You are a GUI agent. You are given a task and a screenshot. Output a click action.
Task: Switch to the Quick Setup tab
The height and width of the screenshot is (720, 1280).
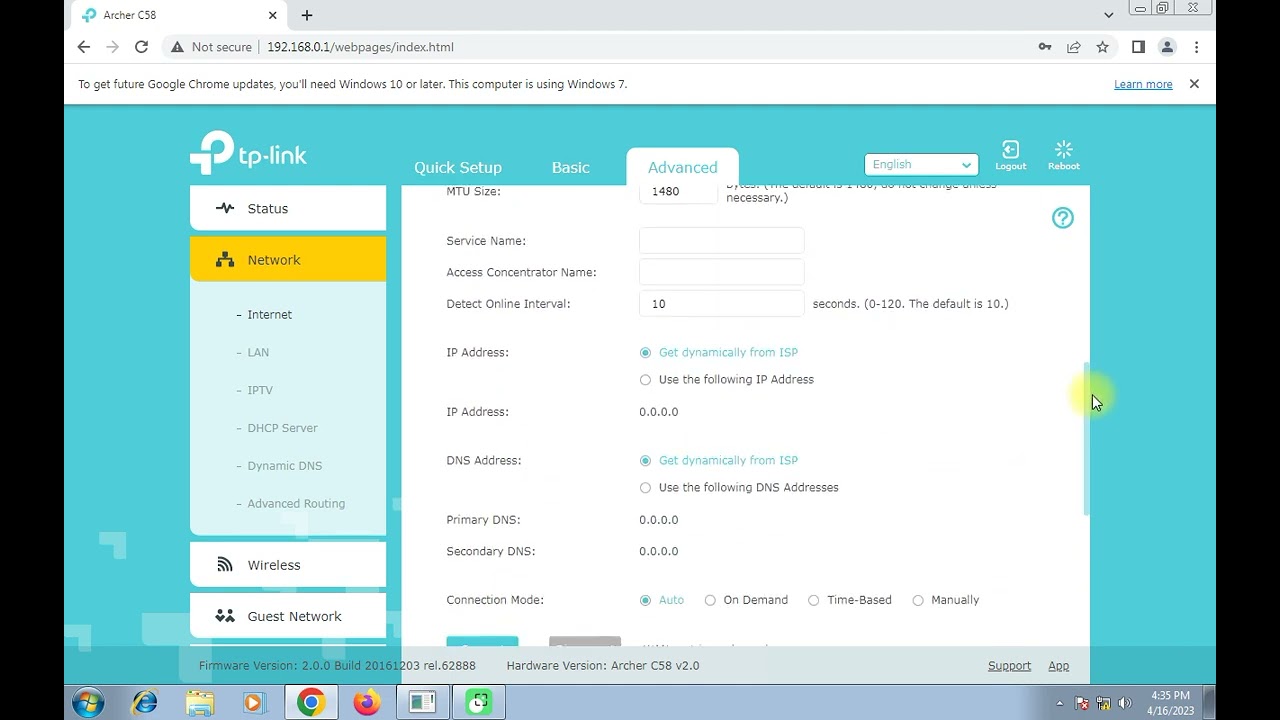point(458,167)
